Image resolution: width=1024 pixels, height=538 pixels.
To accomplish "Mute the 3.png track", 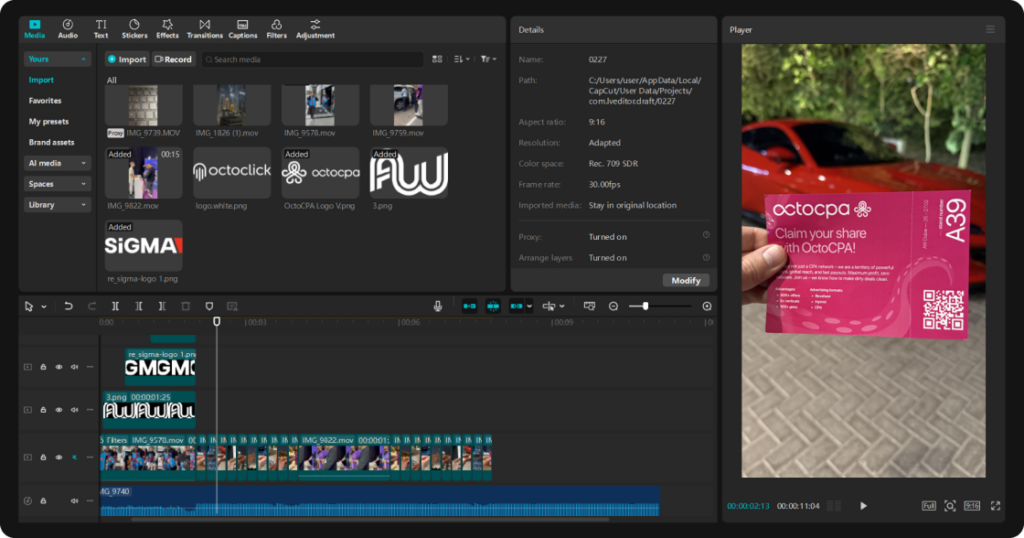I will (x=74, y=410).
